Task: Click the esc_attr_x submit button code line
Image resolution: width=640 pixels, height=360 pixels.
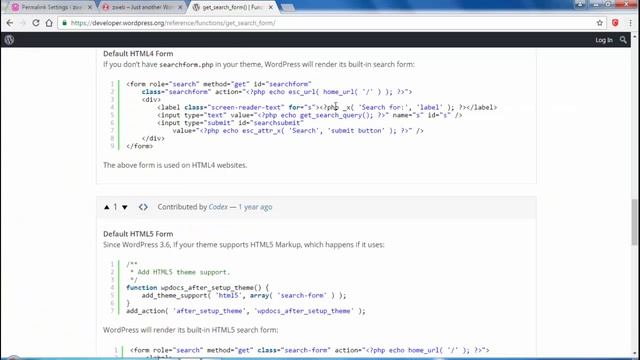Action: [298, 131]
